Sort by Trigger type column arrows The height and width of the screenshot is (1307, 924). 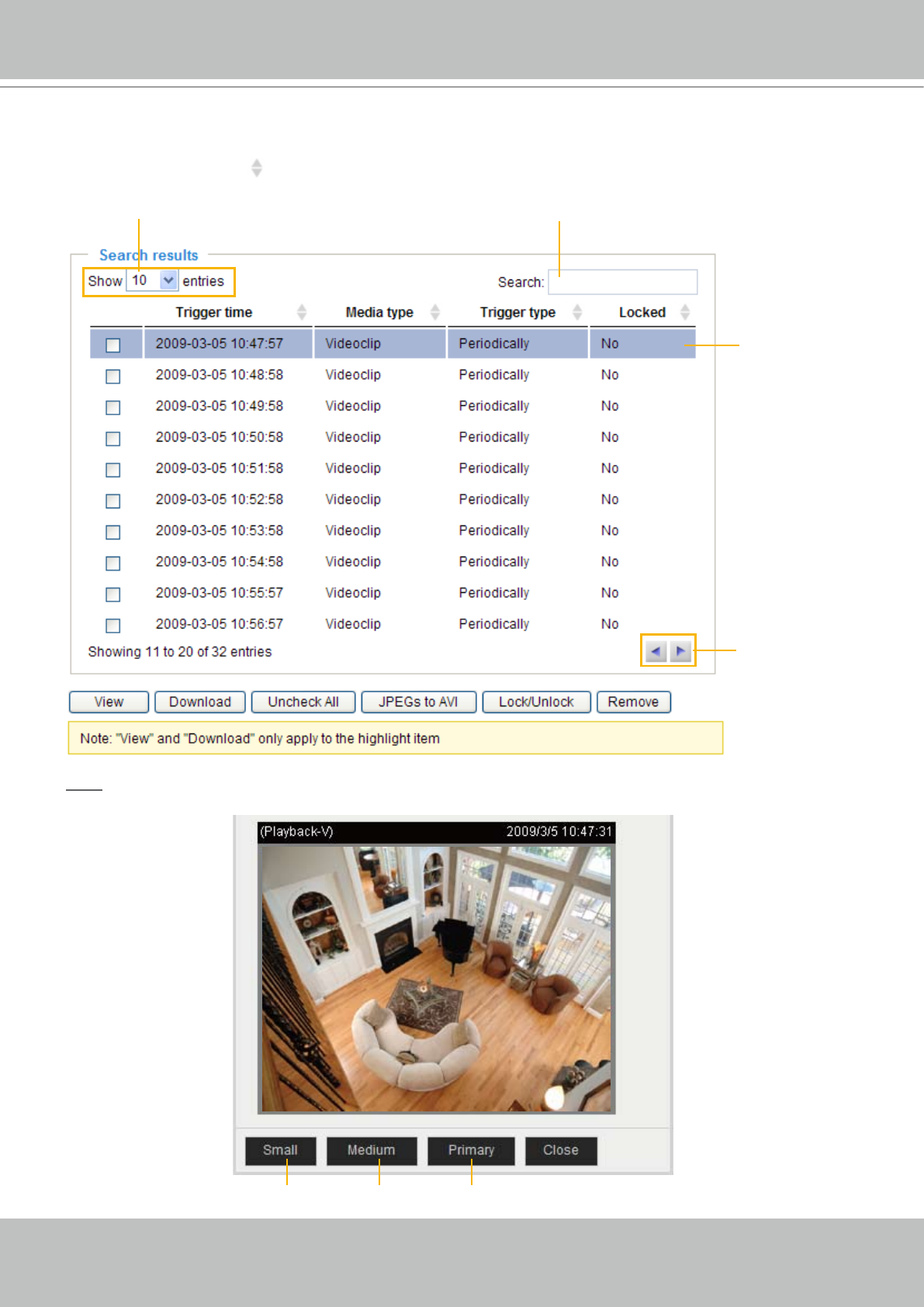(577, 312)
